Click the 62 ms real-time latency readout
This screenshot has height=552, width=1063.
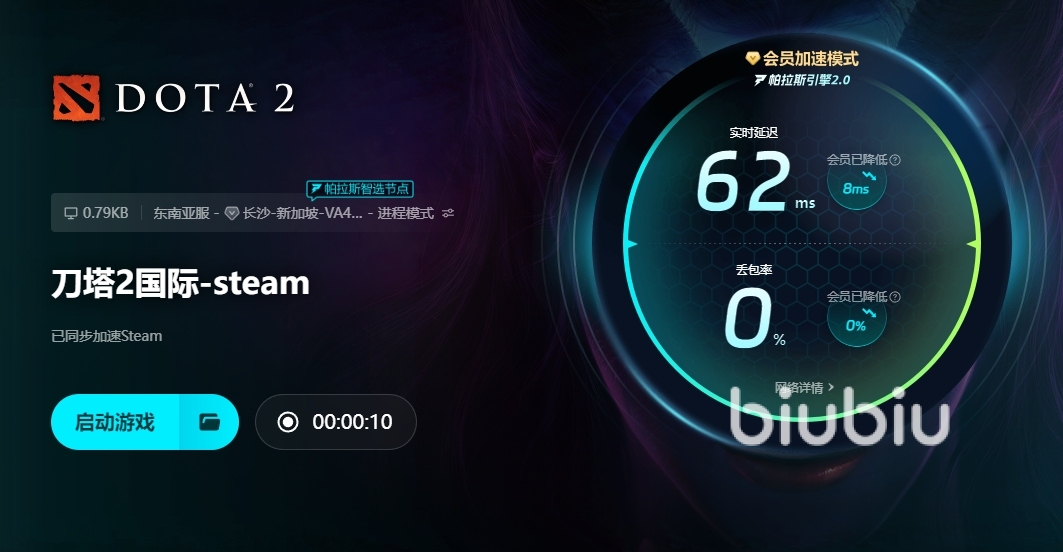point(756,182)
